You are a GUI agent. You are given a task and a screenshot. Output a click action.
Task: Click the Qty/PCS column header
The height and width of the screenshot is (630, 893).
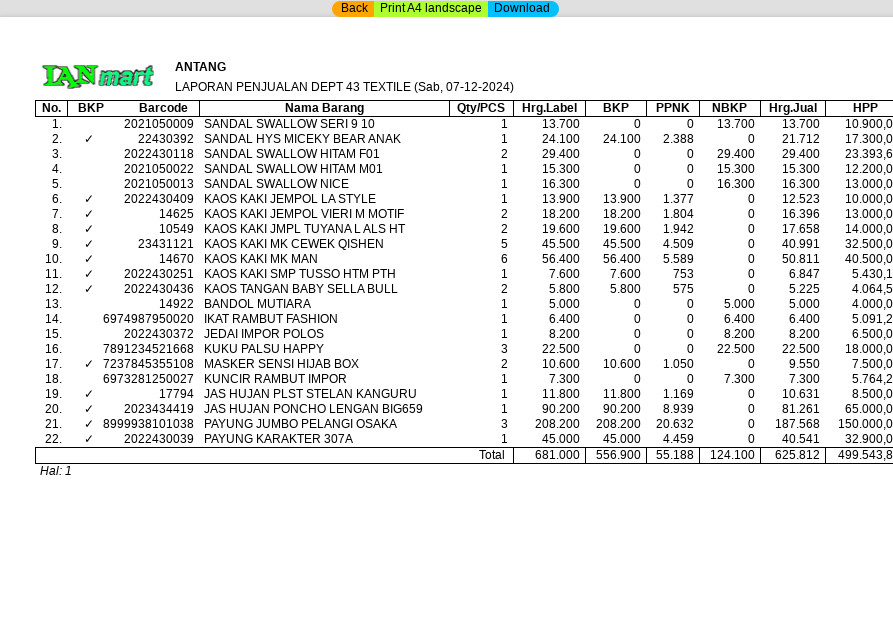[481, 108]
